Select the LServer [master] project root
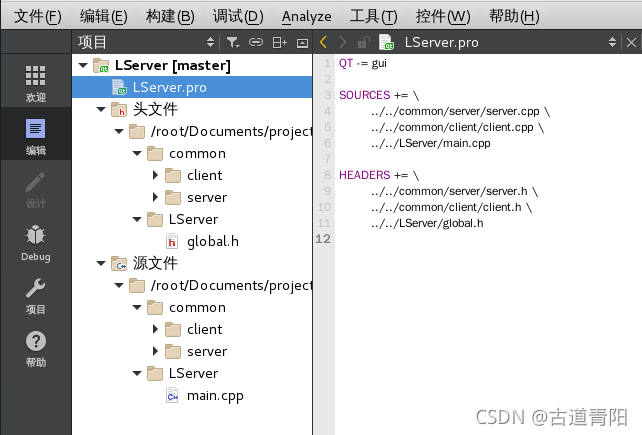This screenshot has width=642, height=435. click(172, 66)
